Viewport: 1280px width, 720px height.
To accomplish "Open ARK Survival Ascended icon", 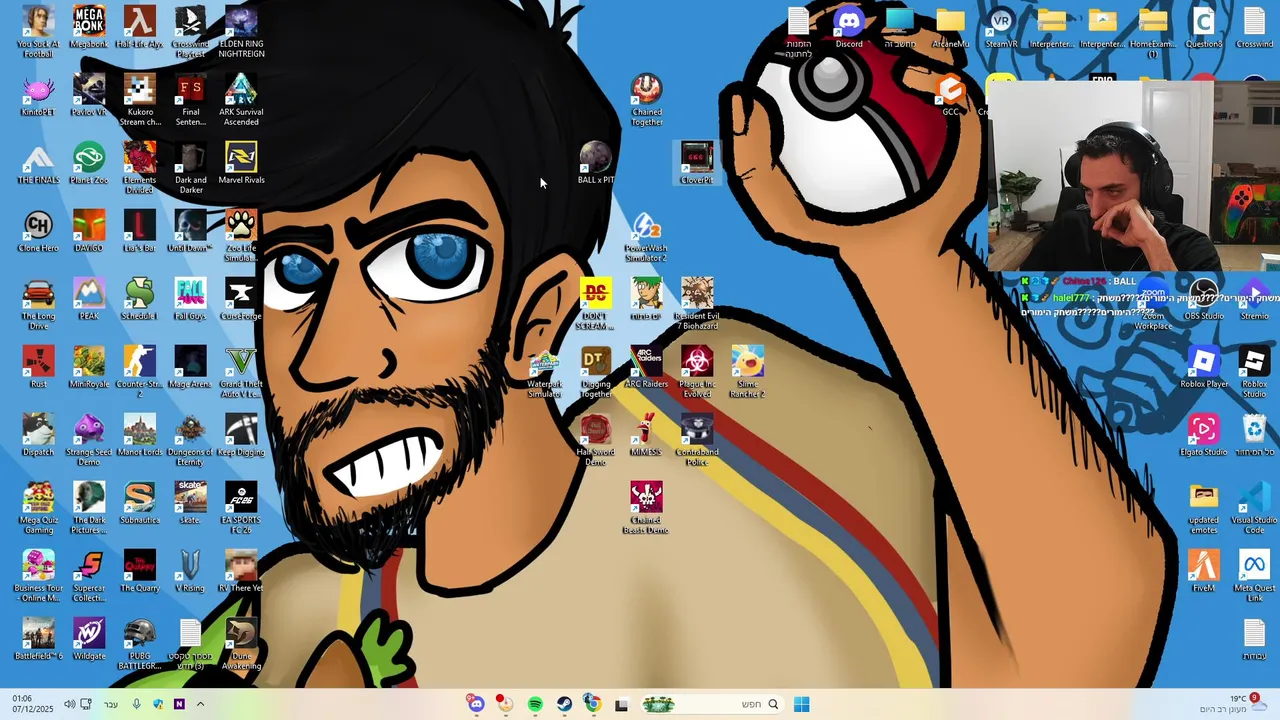I will 241,100.
